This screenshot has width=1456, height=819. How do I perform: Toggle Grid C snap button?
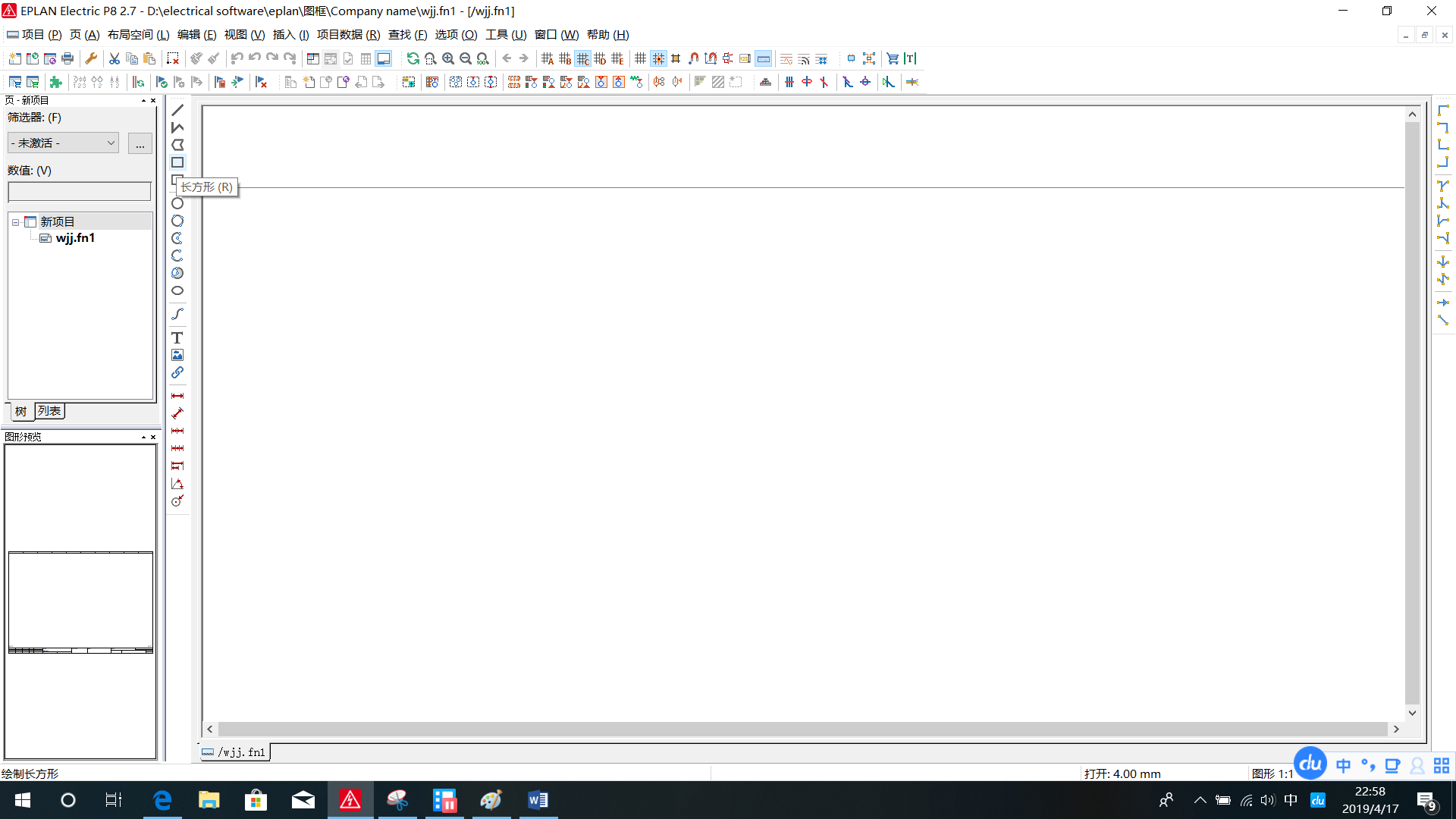[x=582, y=58]
